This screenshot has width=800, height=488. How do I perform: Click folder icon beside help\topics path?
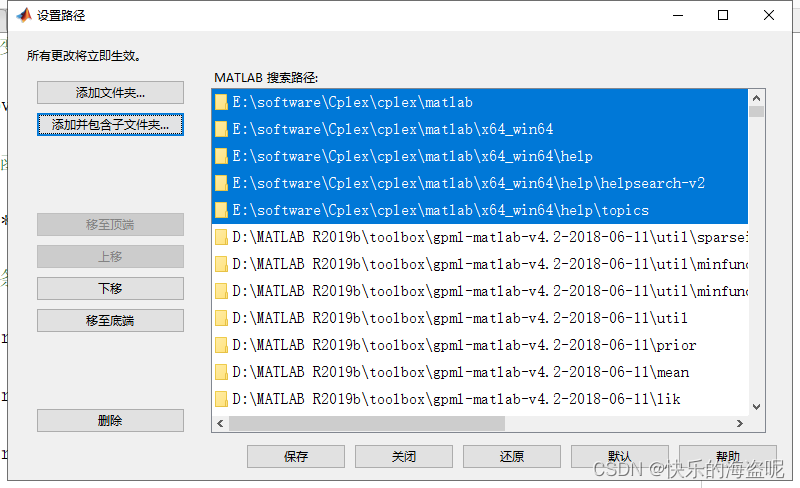click(221, 210)
